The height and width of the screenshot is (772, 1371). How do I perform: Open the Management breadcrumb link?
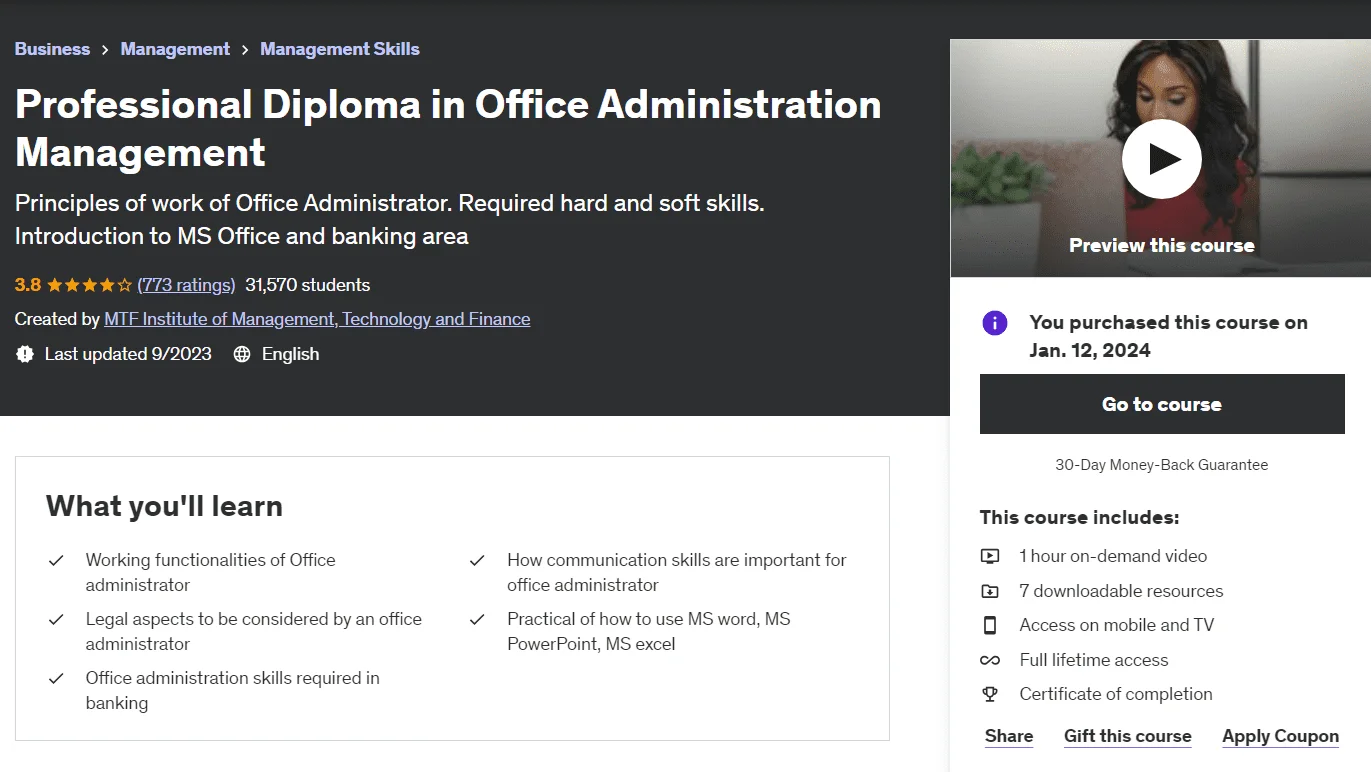[175, 49]
